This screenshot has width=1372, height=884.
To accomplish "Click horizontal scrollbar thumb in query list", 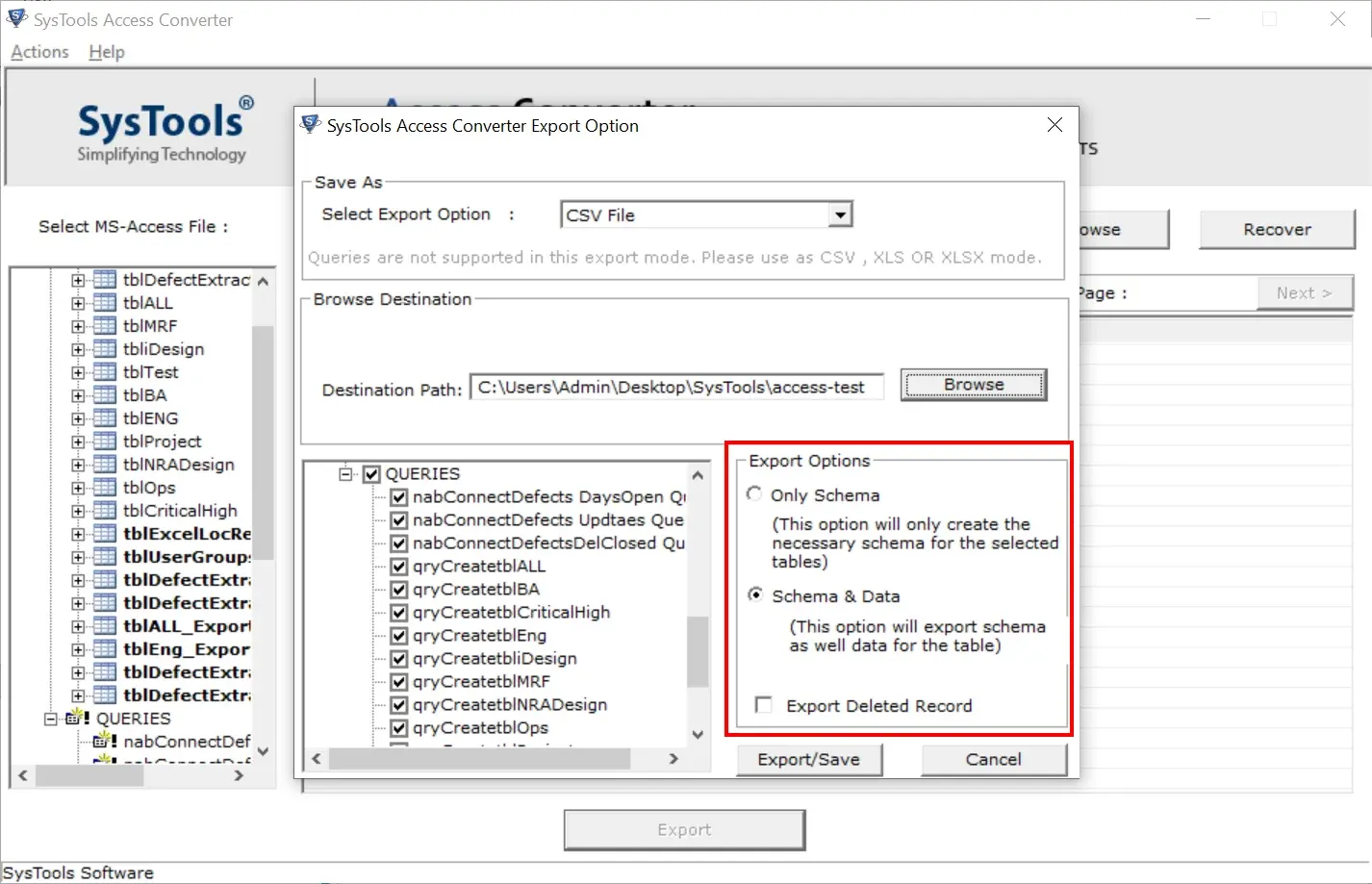I will tap(479, 759).
